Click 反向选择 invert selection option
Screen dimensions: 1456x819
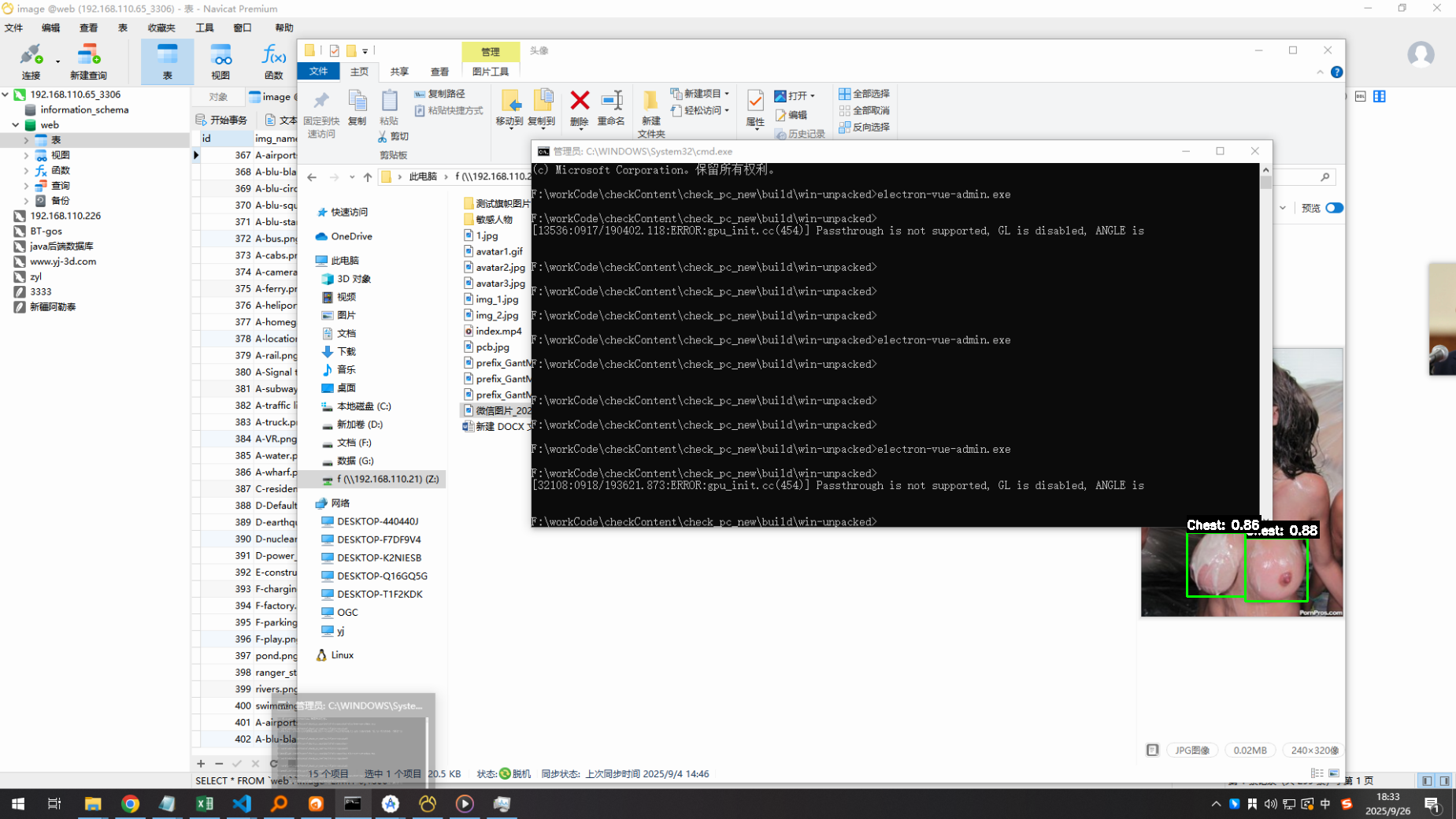coord(865,127)
